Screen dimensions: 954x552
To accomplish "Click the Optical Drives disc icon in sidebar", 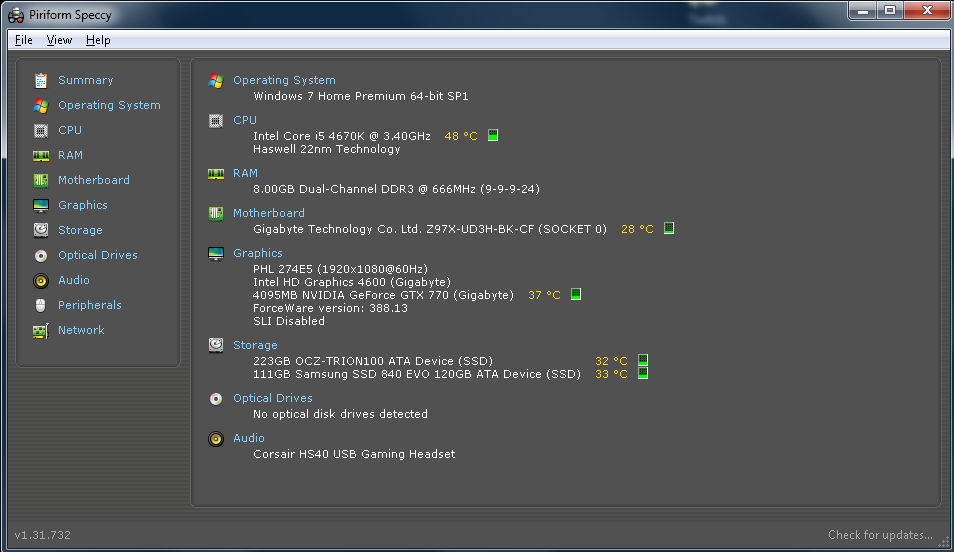I will pyautogui.click(x=41, y=256).
